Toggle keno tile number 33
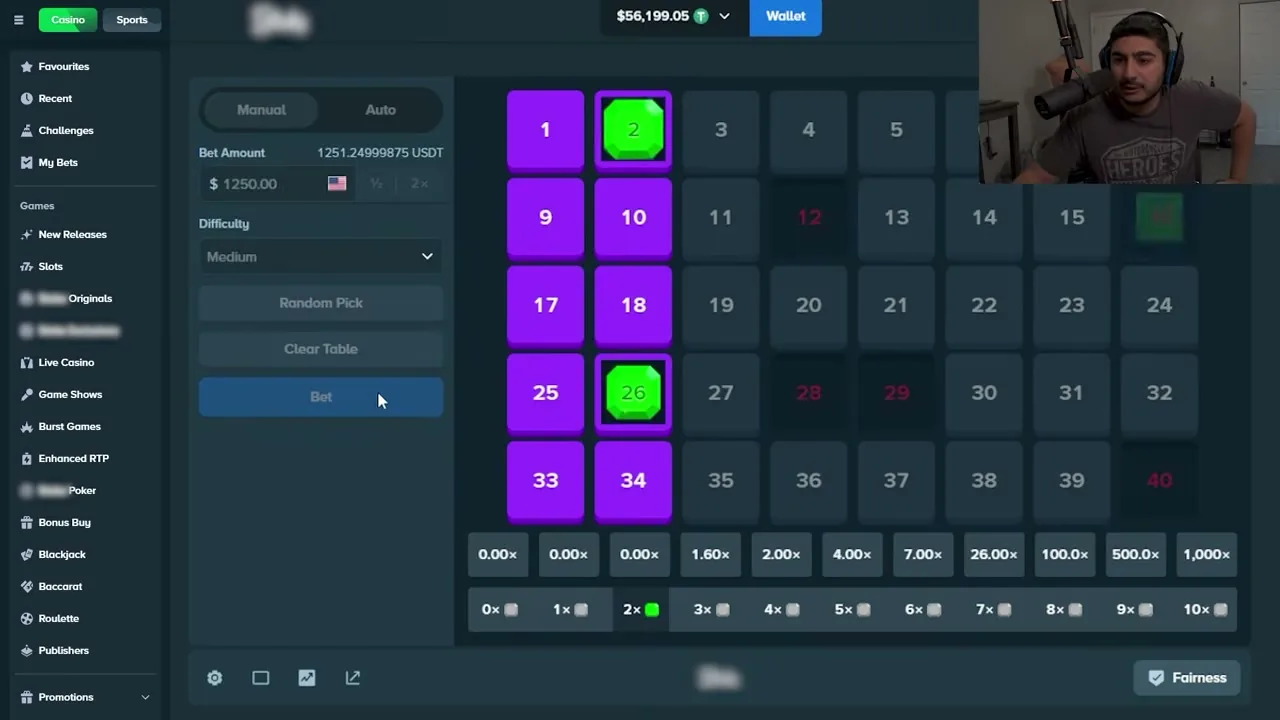Viewport: 1280px width, 720px height. (x=545, y=480)
